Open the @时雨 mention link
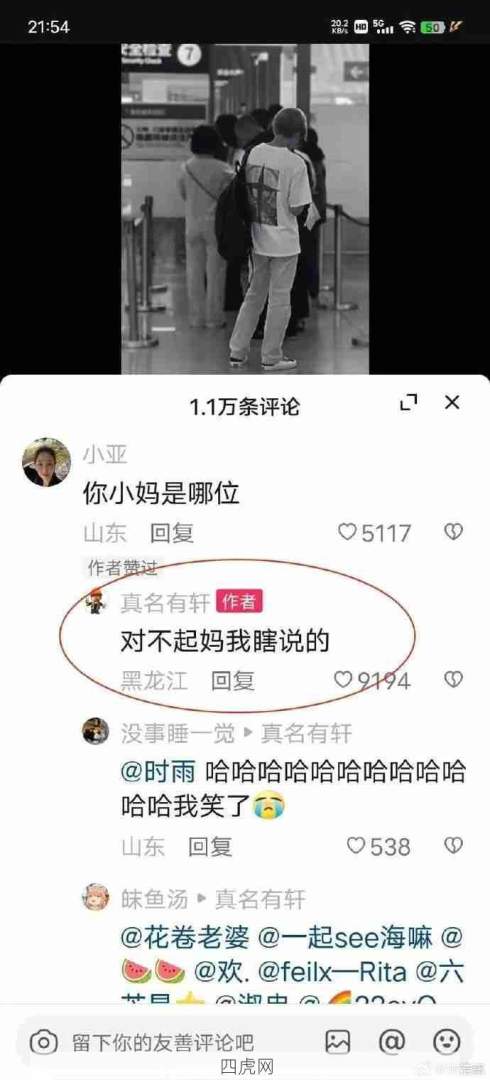 pos(159,771)
